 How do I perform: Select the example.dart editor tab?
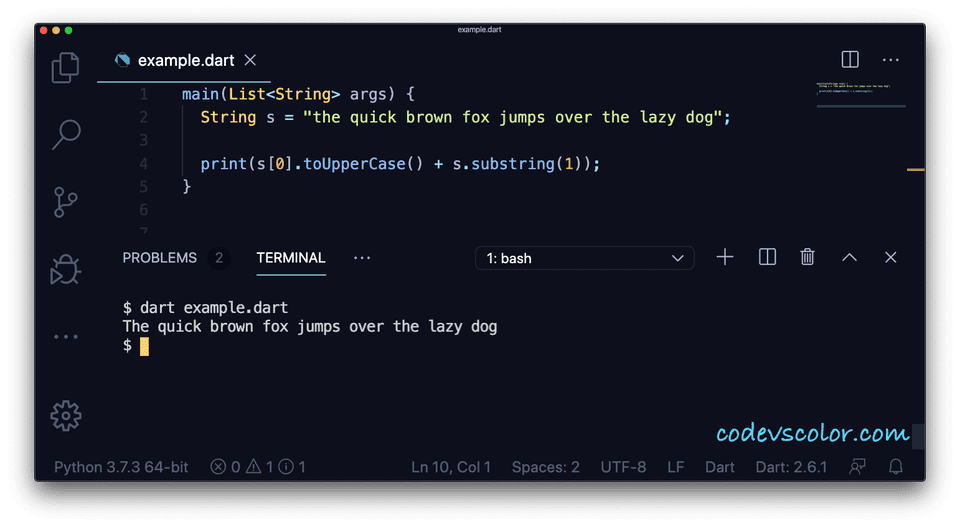point(184,61)
